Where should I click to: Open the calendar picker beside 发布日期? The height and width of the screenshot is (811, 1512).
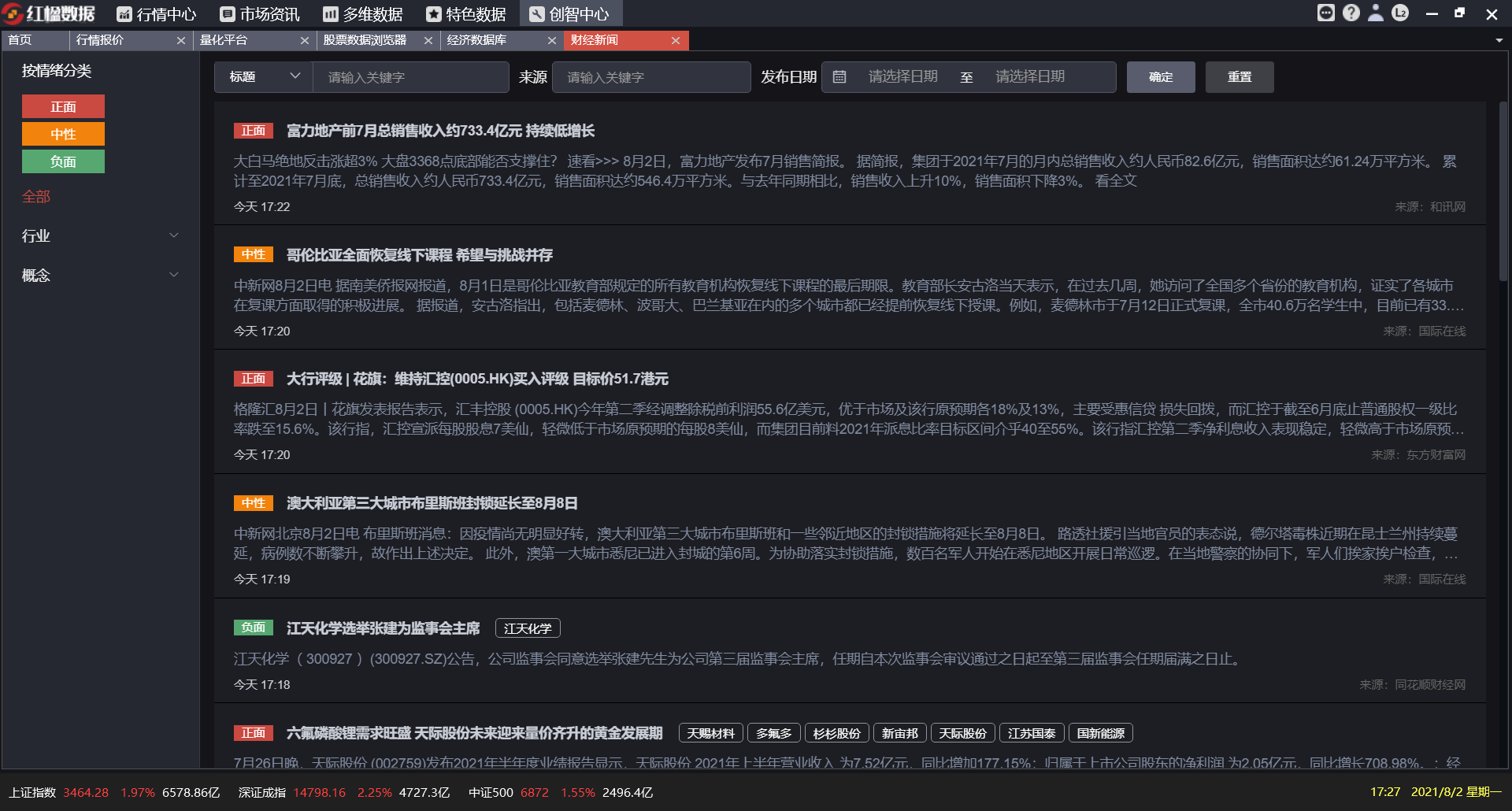tap(839, 76)
